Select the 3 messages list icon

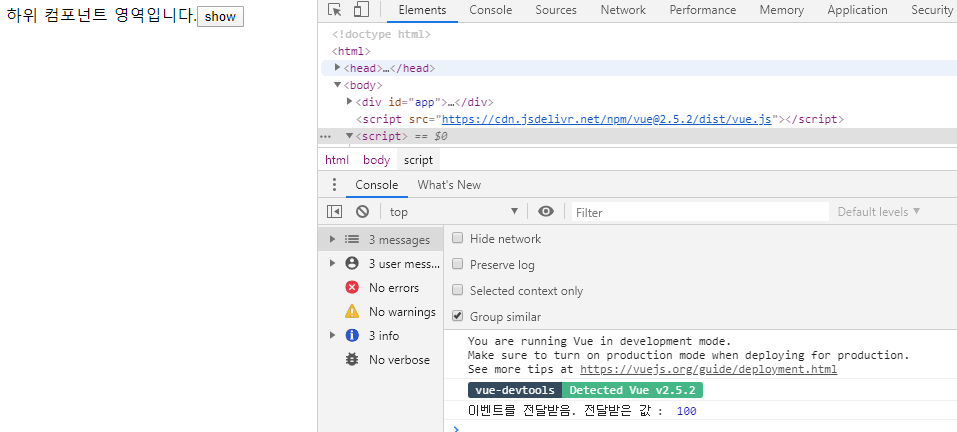[x=352, y=240]
